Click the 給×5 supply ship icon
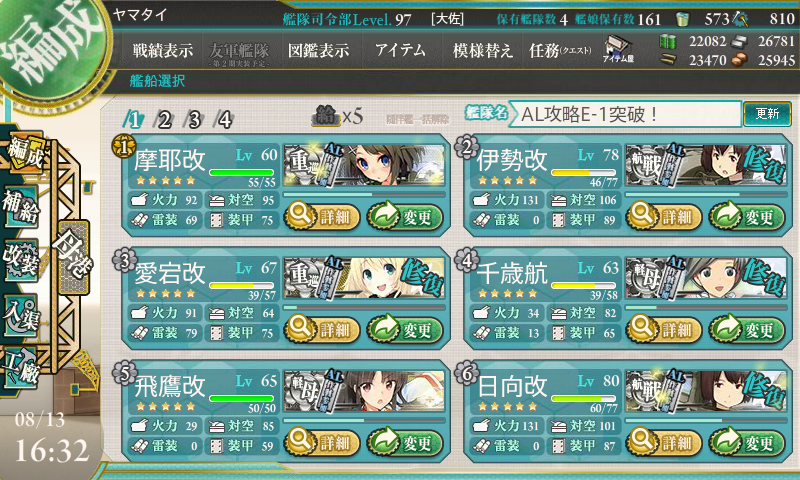 pos(337,117)
